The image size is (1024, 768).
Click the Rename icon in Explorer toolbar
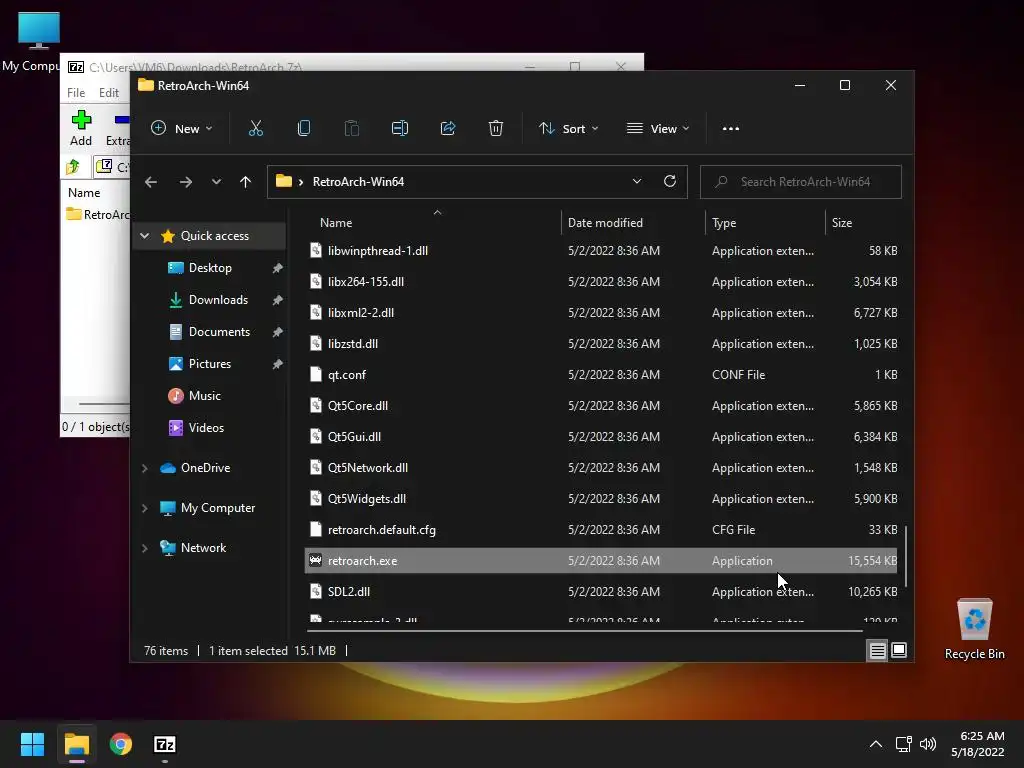click(x=400, y=129)
